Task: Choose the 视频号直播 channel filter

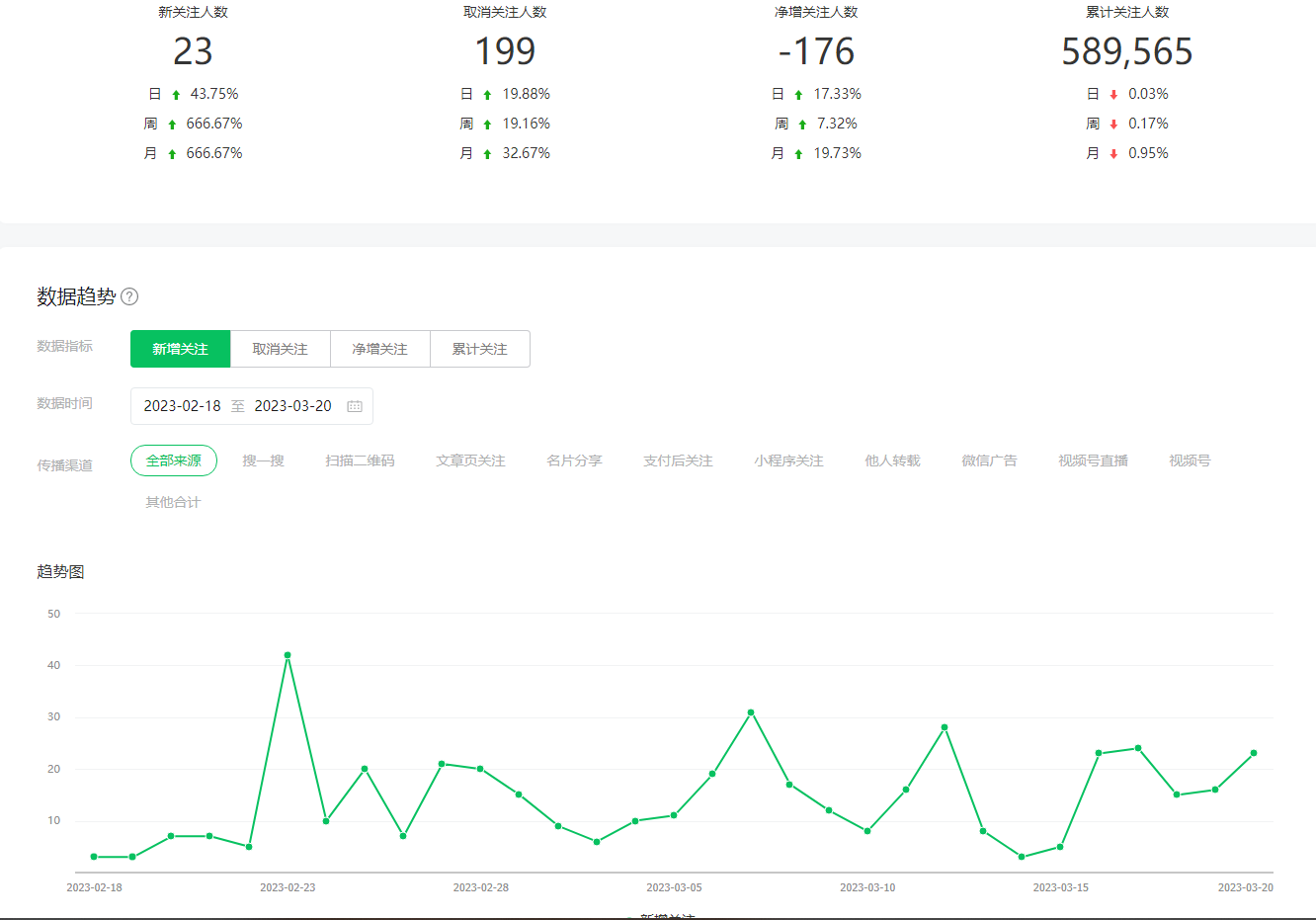Action: click(x=1093, y=460)
